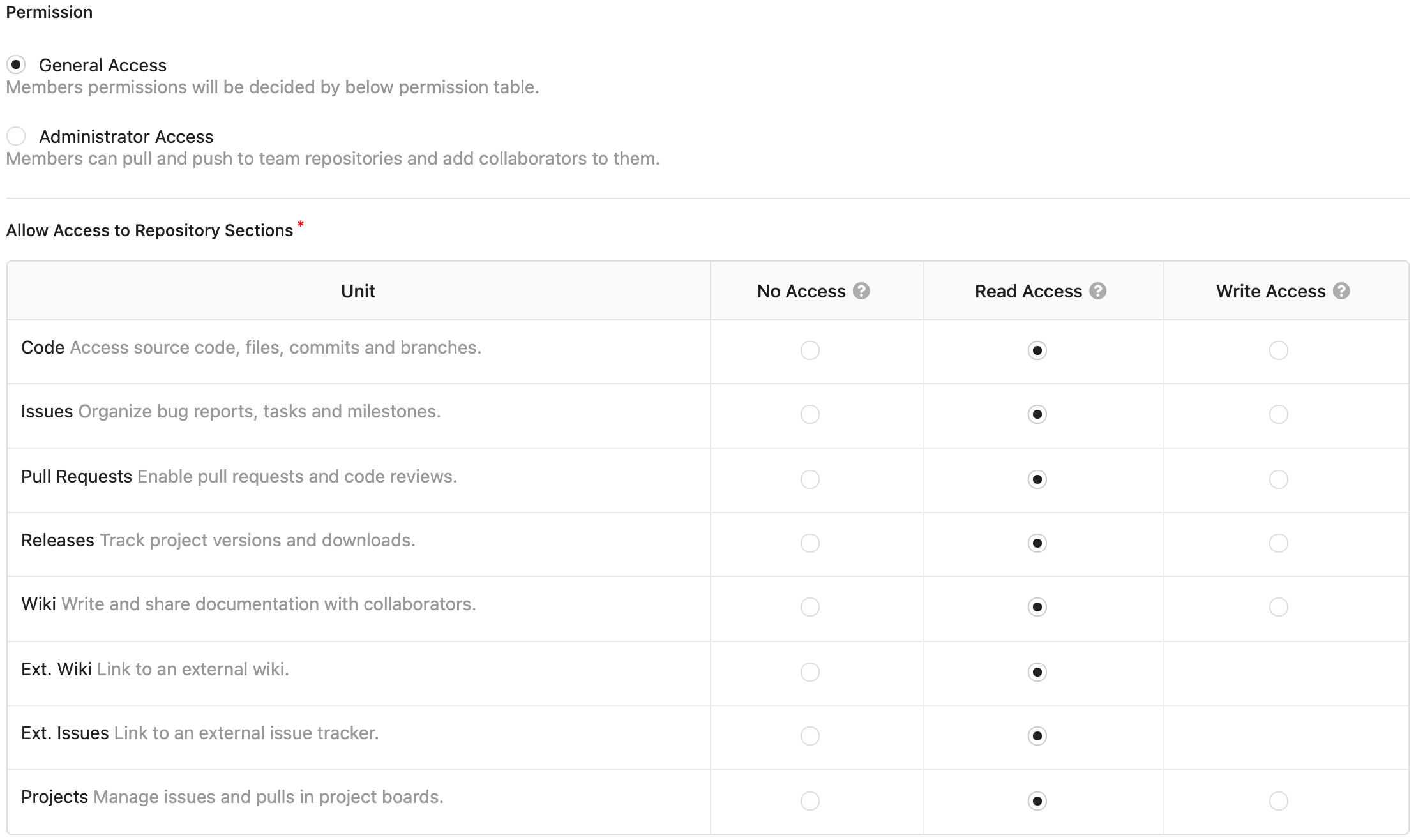Set Projects to Write Access
Viewport: 1416px width, 840px height.
coord(1279,801)
